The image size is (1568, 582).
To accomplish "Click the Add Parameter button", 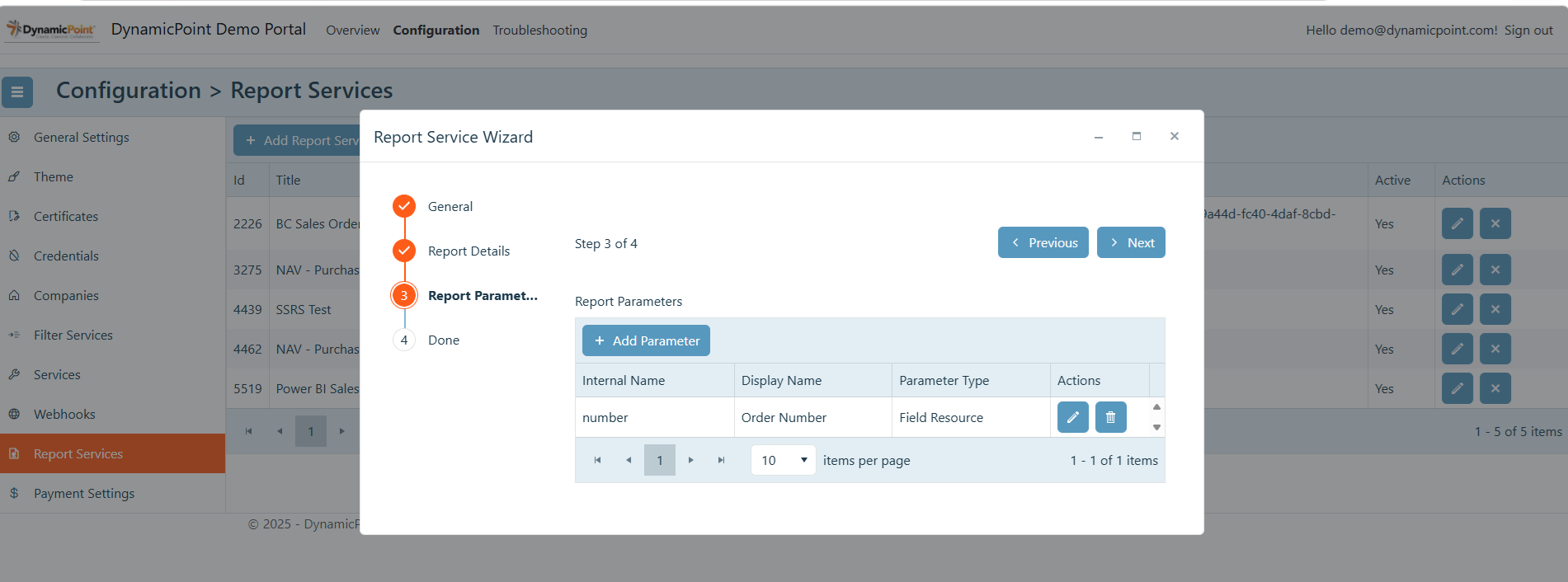I will coord(646,340).
